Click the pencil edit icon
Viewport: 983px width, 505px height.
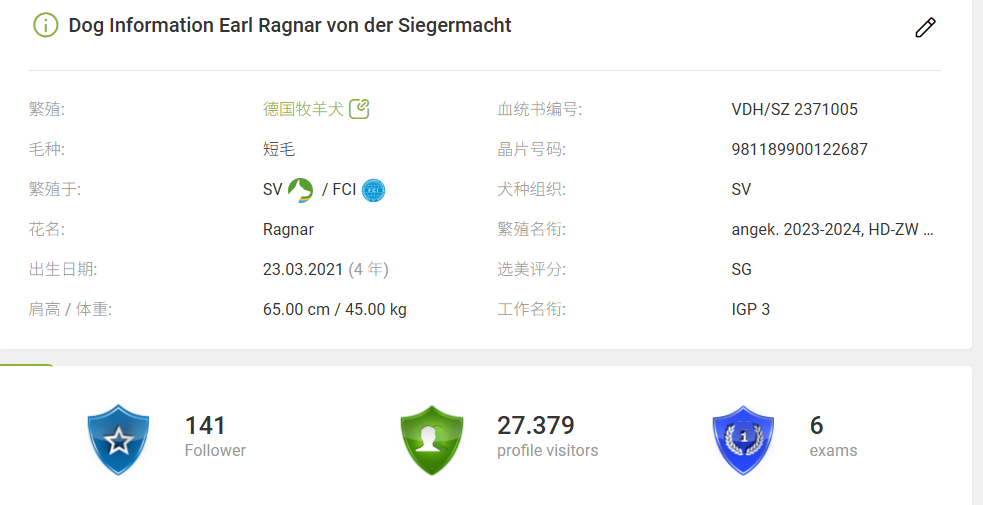tap(925, 28)
